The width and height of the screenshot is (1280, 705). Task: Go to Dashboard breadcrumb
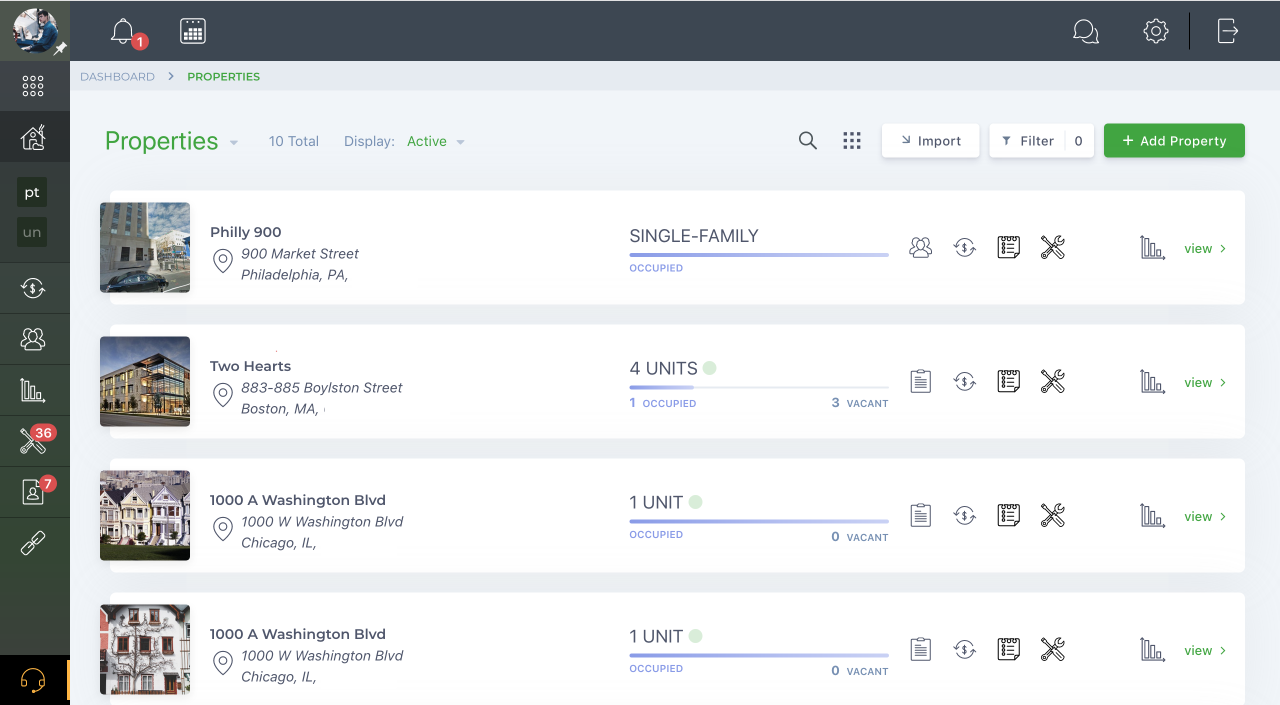pos(118,77)
